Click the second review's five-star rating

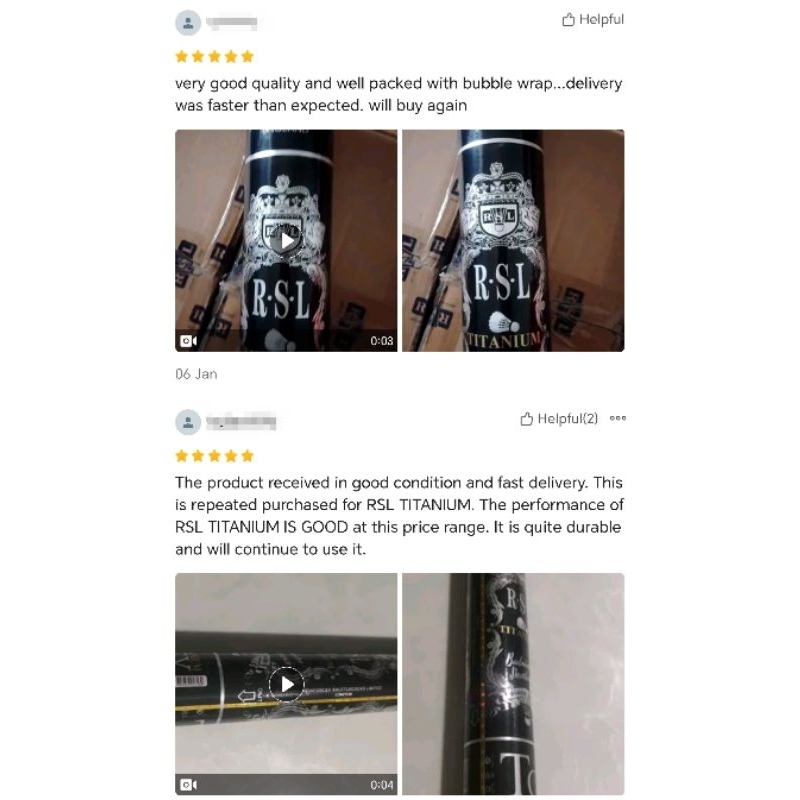[214, 456]
